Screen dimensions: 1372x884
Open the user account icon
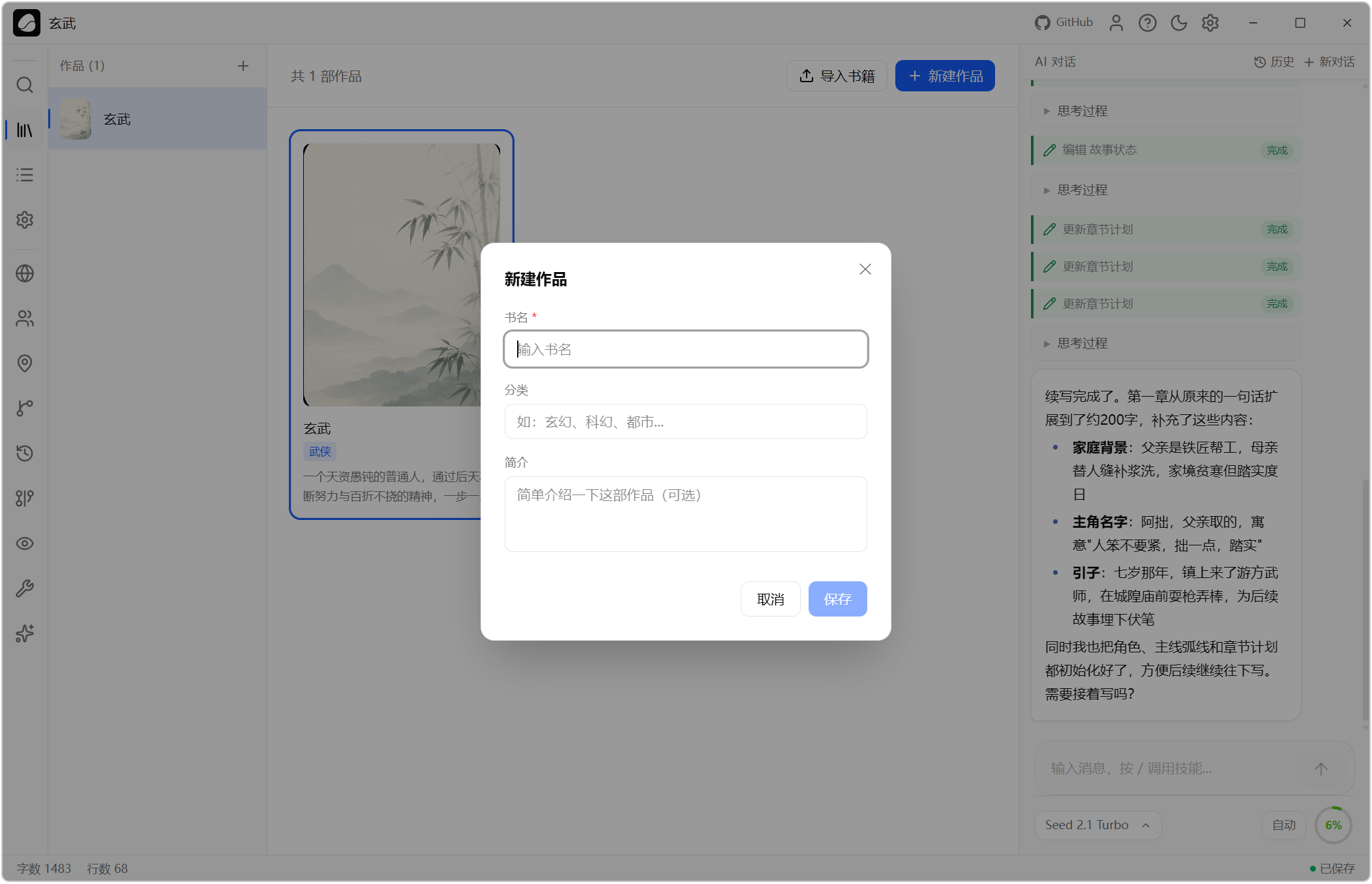coord(1116,23)
